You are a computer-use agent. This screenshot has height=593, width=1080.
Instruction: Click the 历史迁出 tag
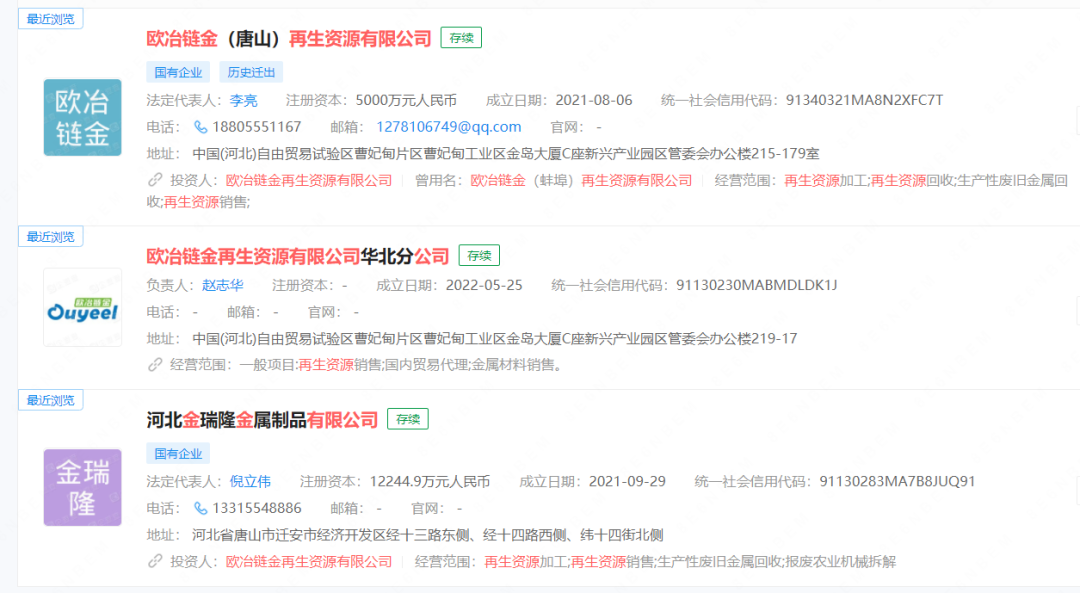click(251, 72)
